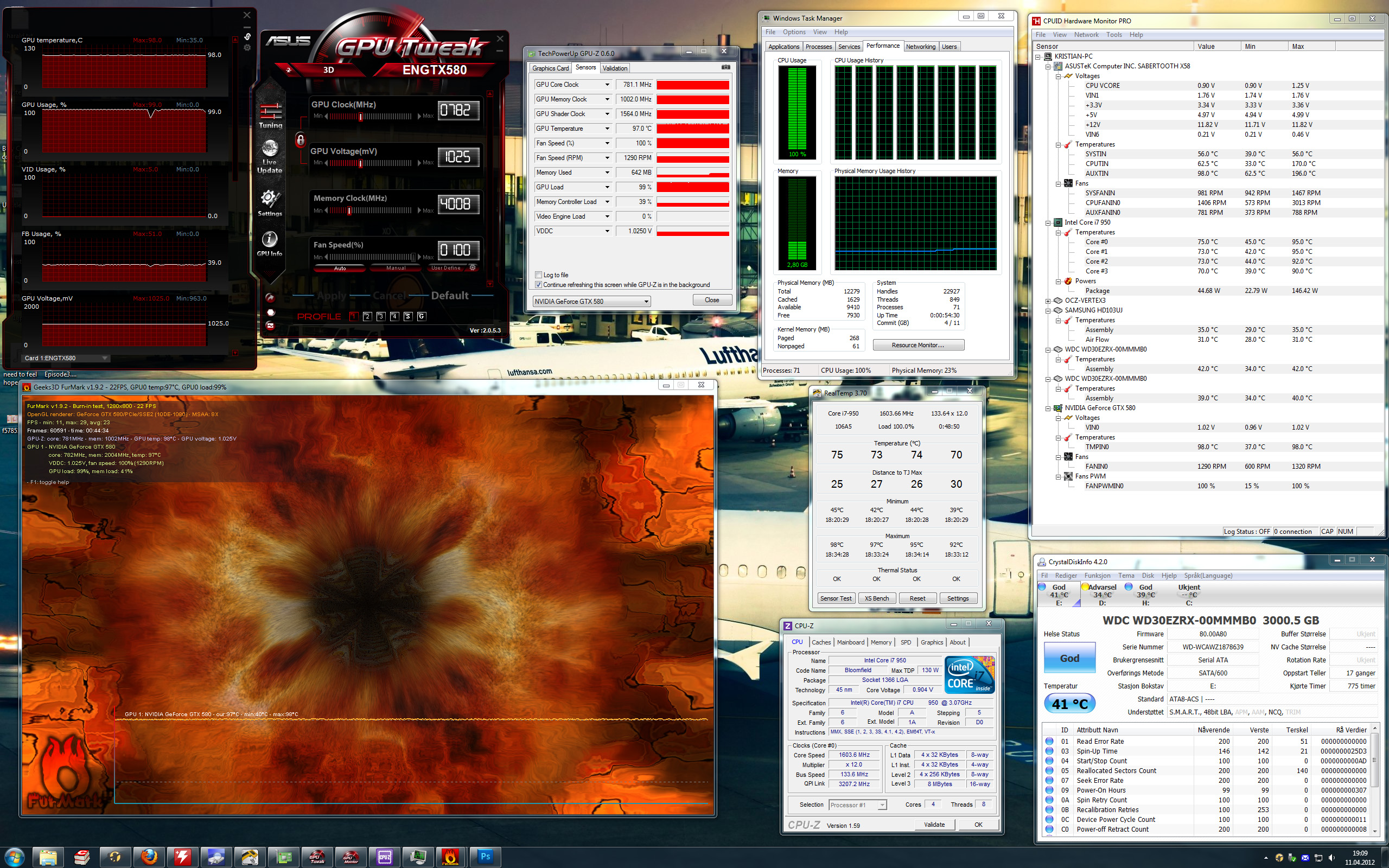This screenshot has height=868, width=1389.
Task: Open the Validation tab in GPU-Z
Action: pyautogui.click(x=615, y=68)
